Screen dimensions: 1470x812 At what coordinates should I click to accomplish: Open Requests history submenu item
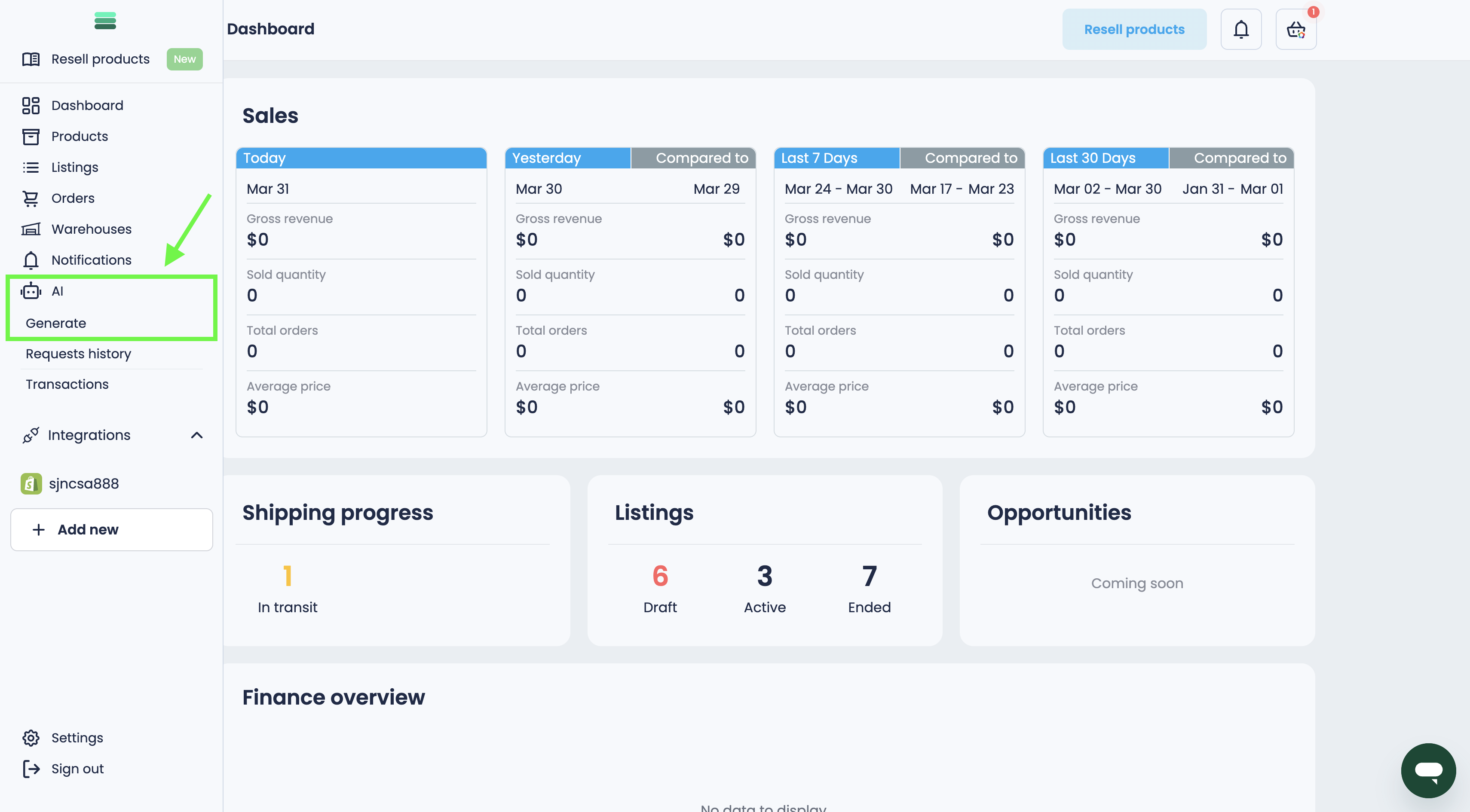click(78, 354)
